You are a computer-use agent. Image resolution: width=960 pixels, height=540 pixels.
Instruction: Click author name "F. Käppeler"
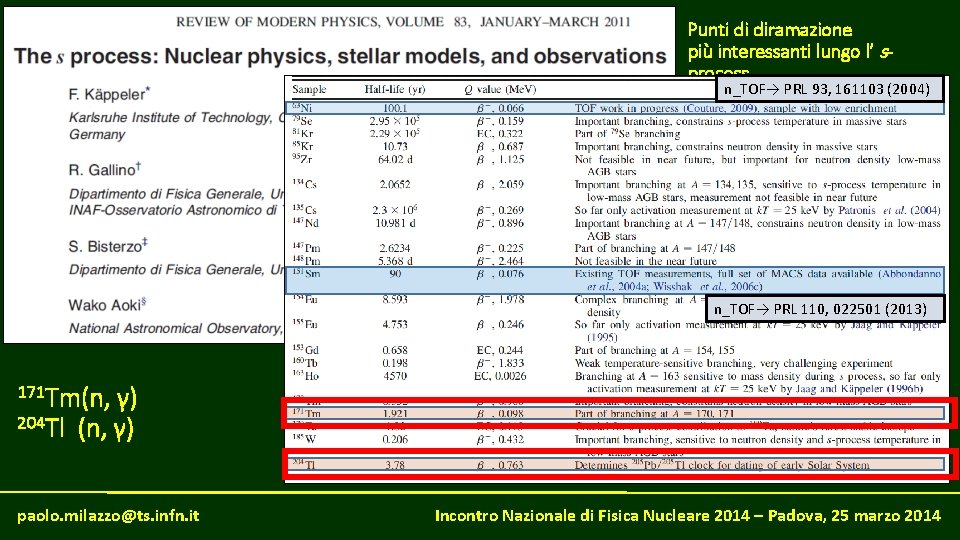(109, 94)
